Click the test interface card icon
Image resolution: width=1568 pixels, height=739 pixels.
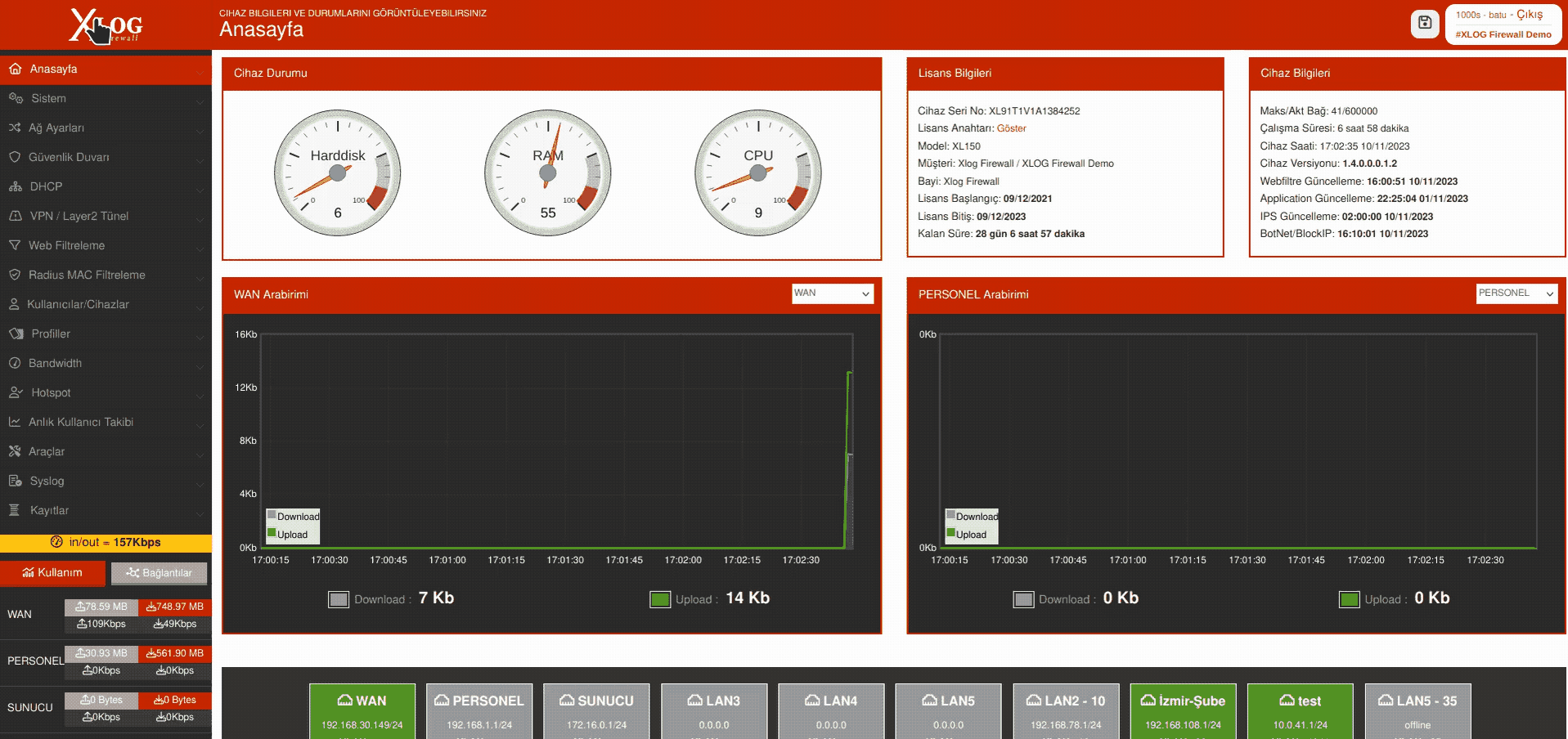1287,701
